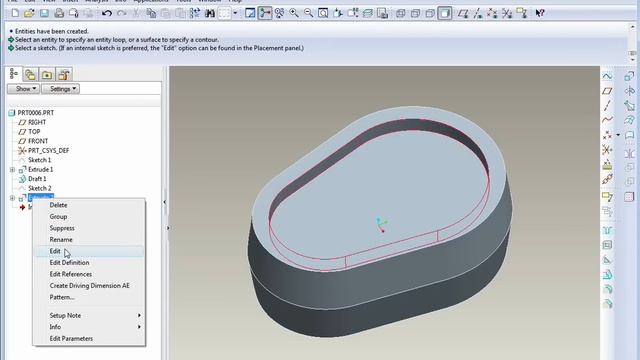Toggle datum points display
Screen dimensions: 640x360
pos(492,13)
